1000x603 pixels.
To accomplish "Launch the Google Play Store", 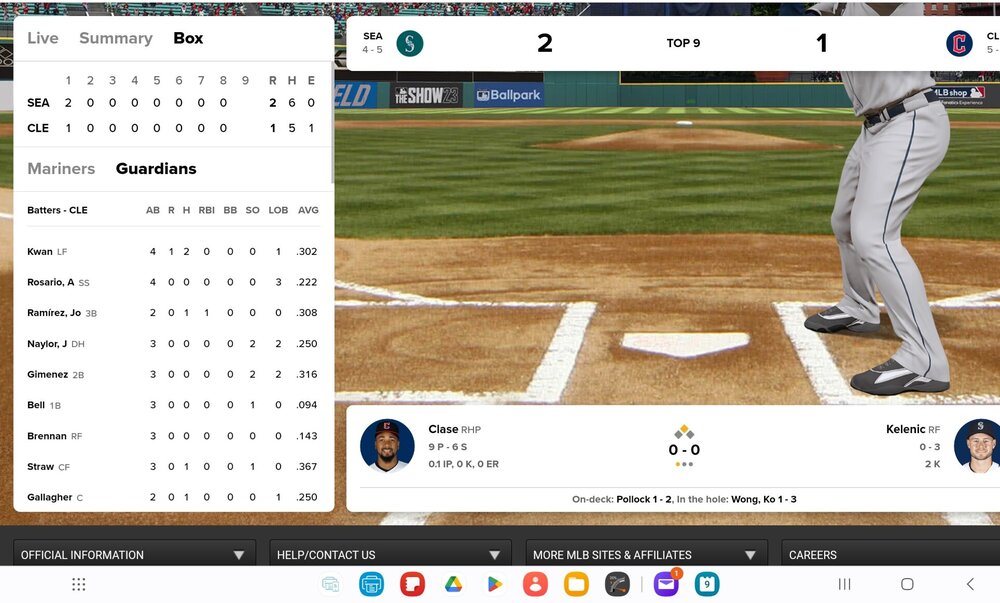I will [494, 584].
